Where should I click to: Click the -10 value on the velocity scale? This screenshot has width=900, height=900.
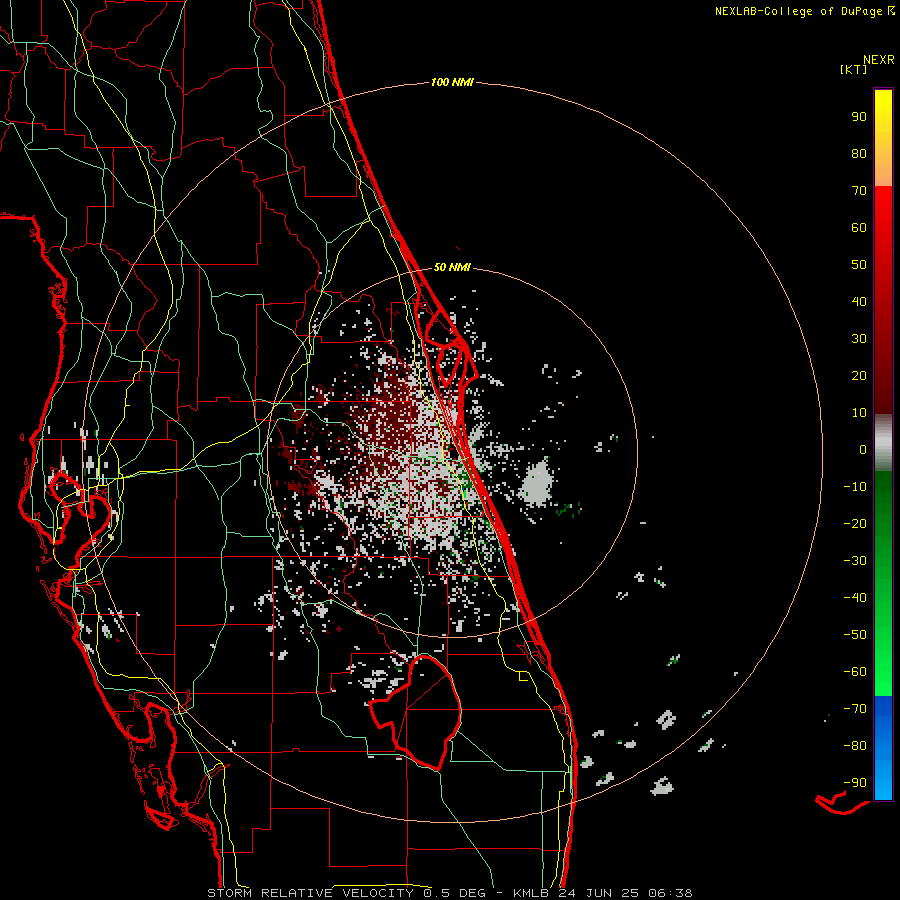click(855, 487)
